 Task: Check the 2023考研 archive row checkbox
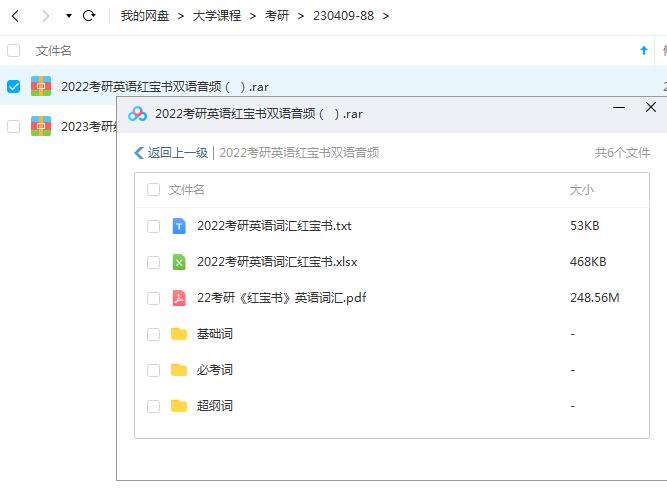13,126
